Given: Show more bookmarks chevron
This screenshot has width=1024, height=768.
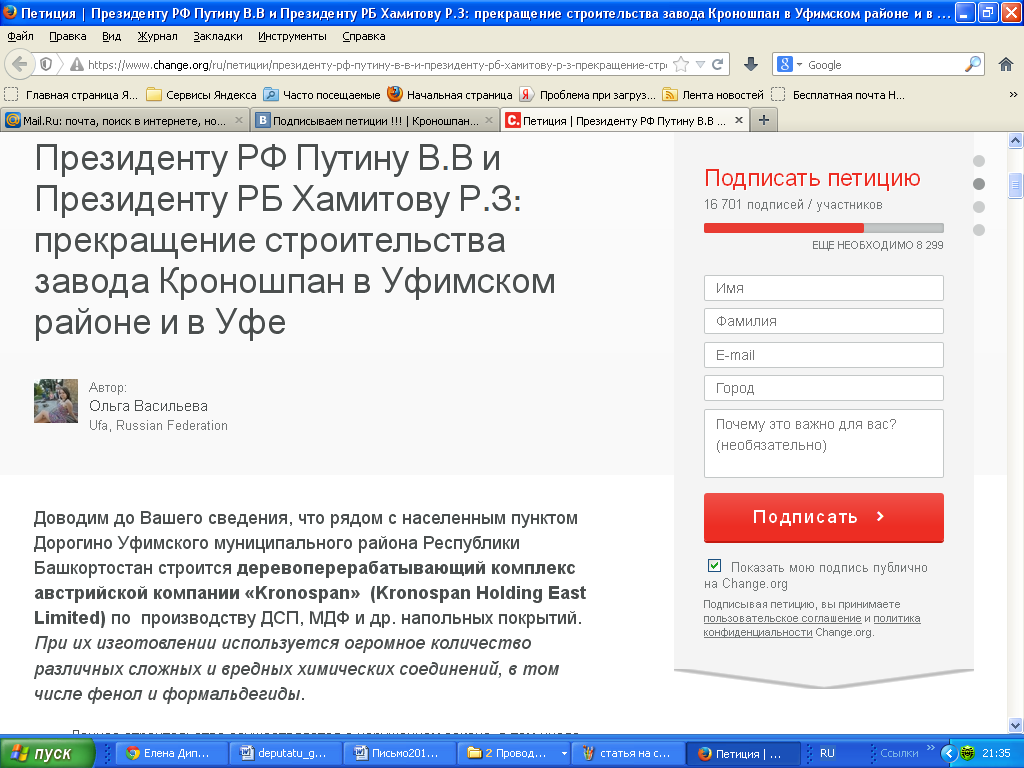Looking at the screenshot, I should click(x=1013, y=95).
